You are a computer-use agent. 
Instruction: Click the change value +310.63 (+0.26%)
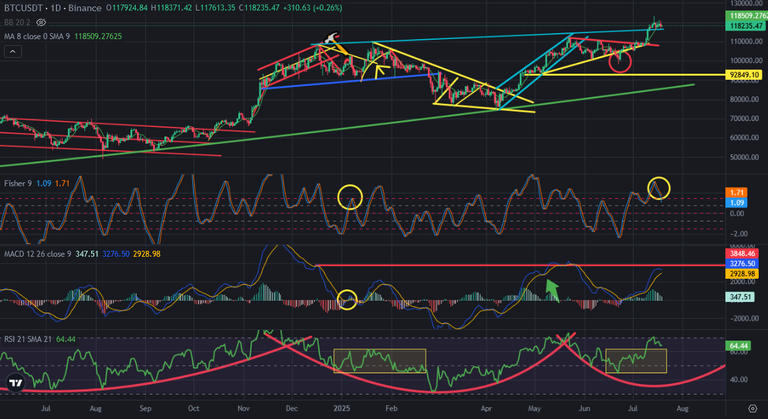click(x=312, y=8)
